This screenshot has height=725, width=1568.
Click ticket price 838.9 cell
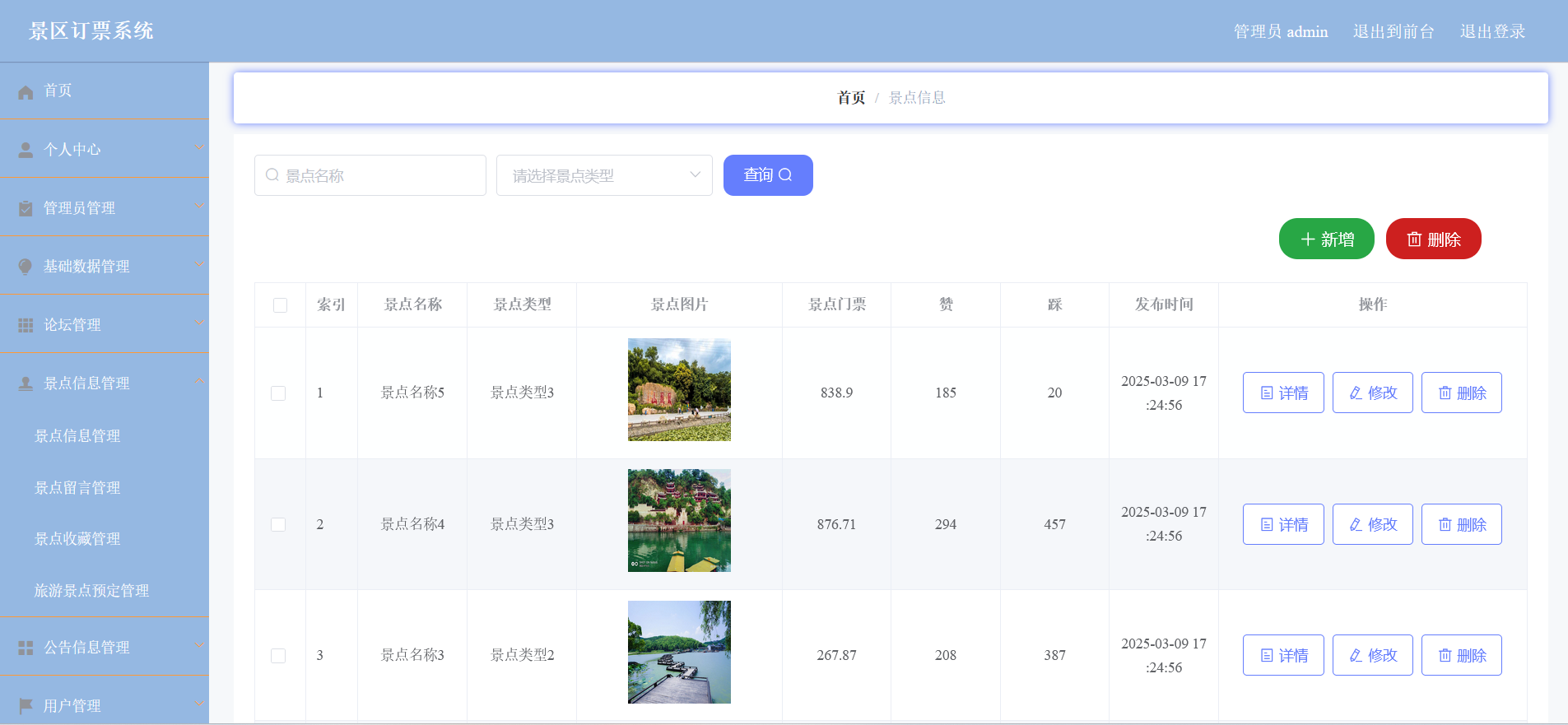click(x=836, y=393)
